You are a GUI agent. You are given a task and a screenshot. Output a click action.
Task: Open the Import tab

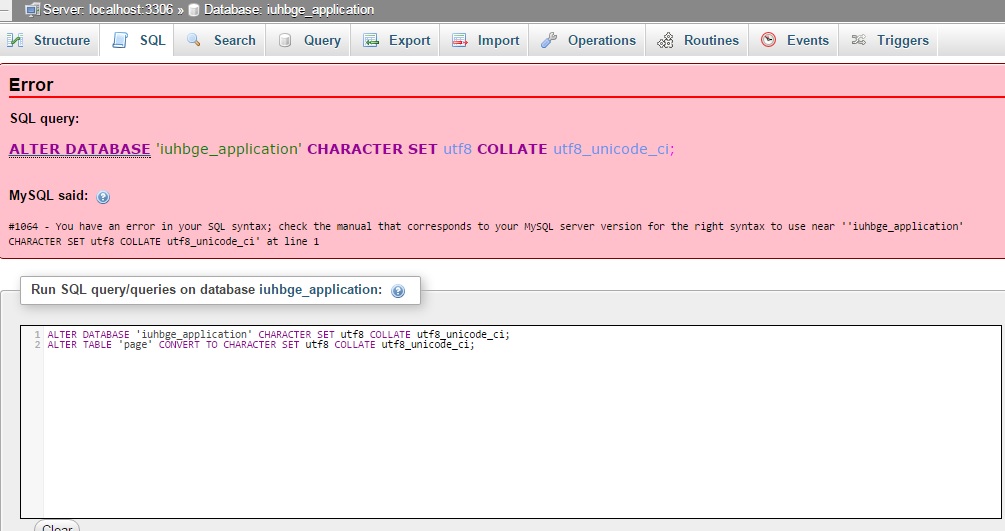coord(484,40)
